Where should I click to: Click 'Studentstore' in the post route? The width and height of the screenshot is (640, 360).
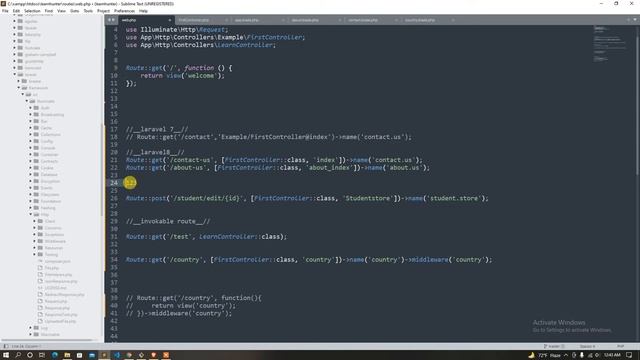(368, 198)
